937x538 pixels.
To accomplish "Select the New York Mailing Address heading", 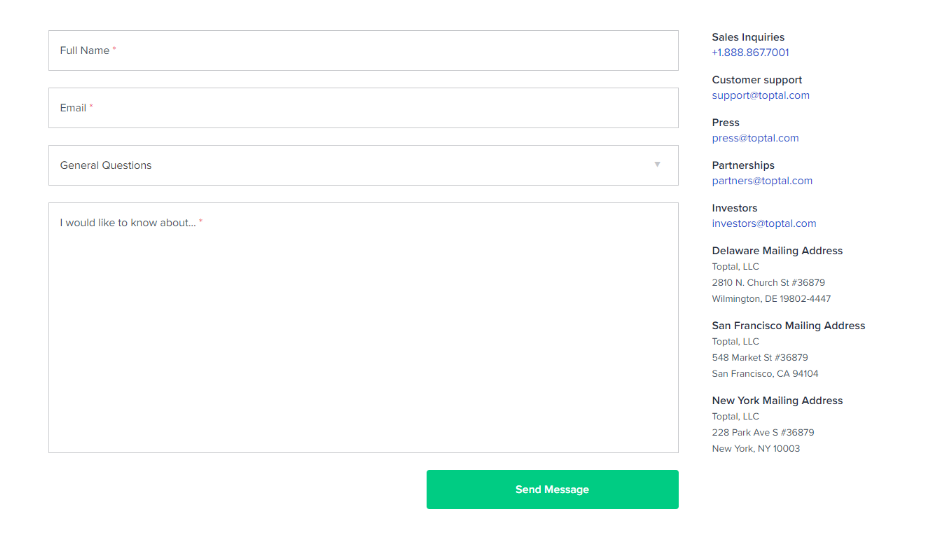I will coord(777,401).
